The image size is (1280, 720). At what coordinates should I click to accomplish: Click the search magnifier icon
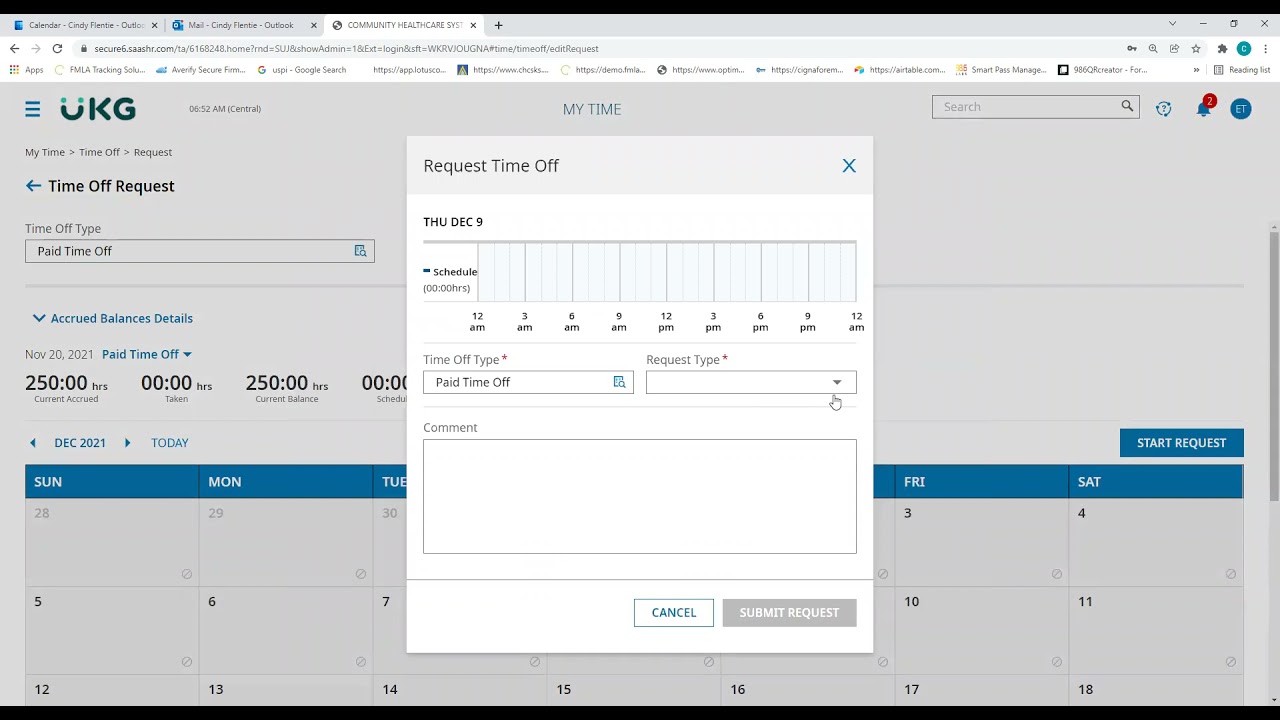point(1127,107)
